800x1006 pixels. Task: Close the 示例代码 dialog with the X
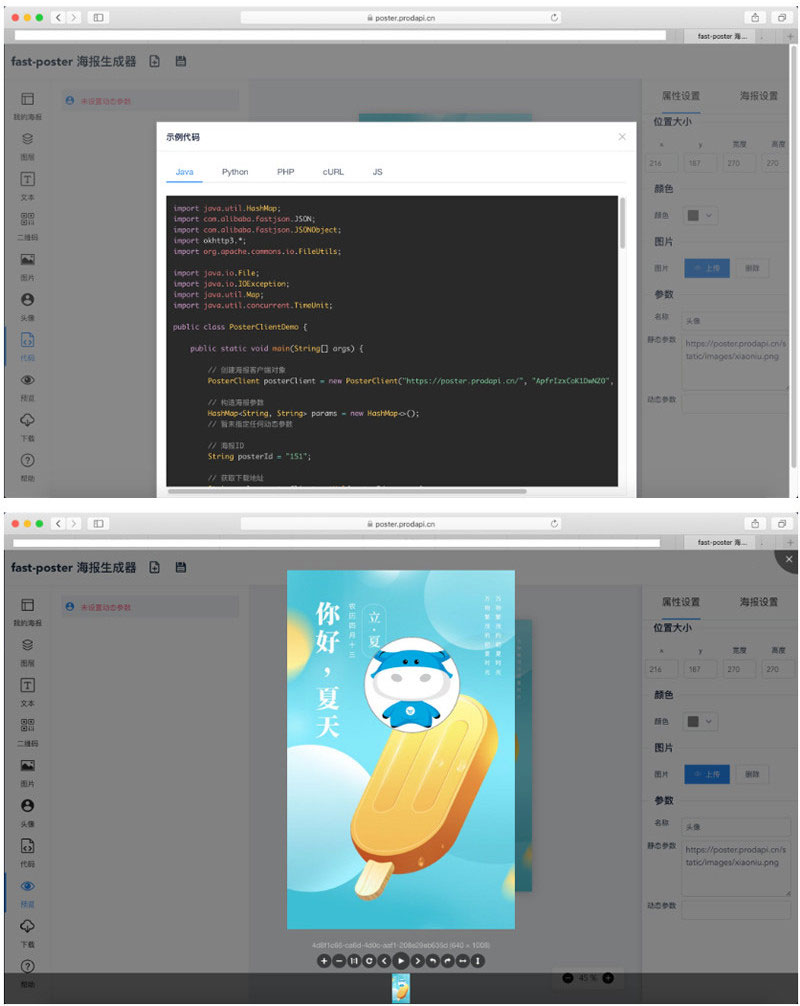[x=622, y=137]
